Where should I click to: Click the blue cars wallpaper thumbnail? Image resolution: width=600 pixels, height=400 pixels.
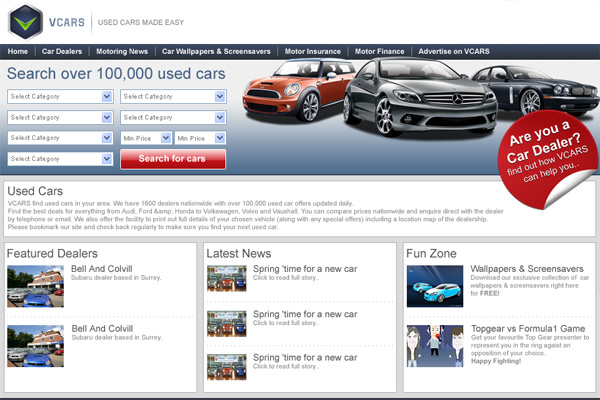point(435,286)
